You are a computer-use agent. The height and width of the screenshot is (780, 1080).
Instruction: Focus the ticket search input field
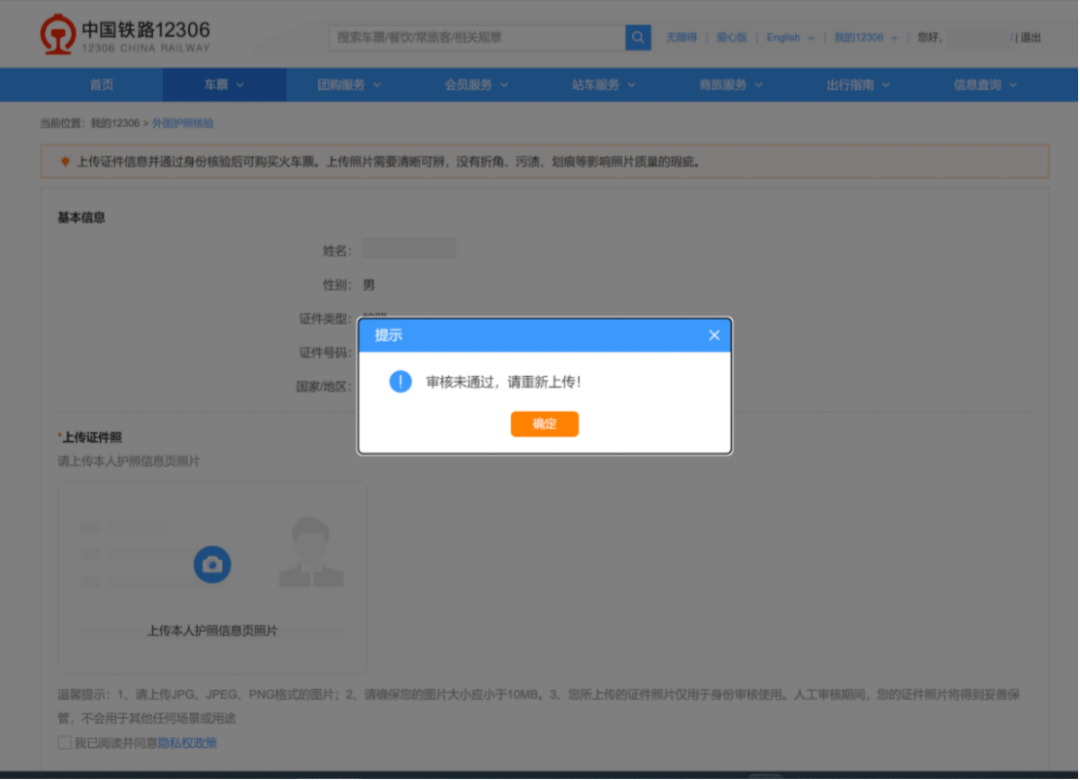pos(477,37)
